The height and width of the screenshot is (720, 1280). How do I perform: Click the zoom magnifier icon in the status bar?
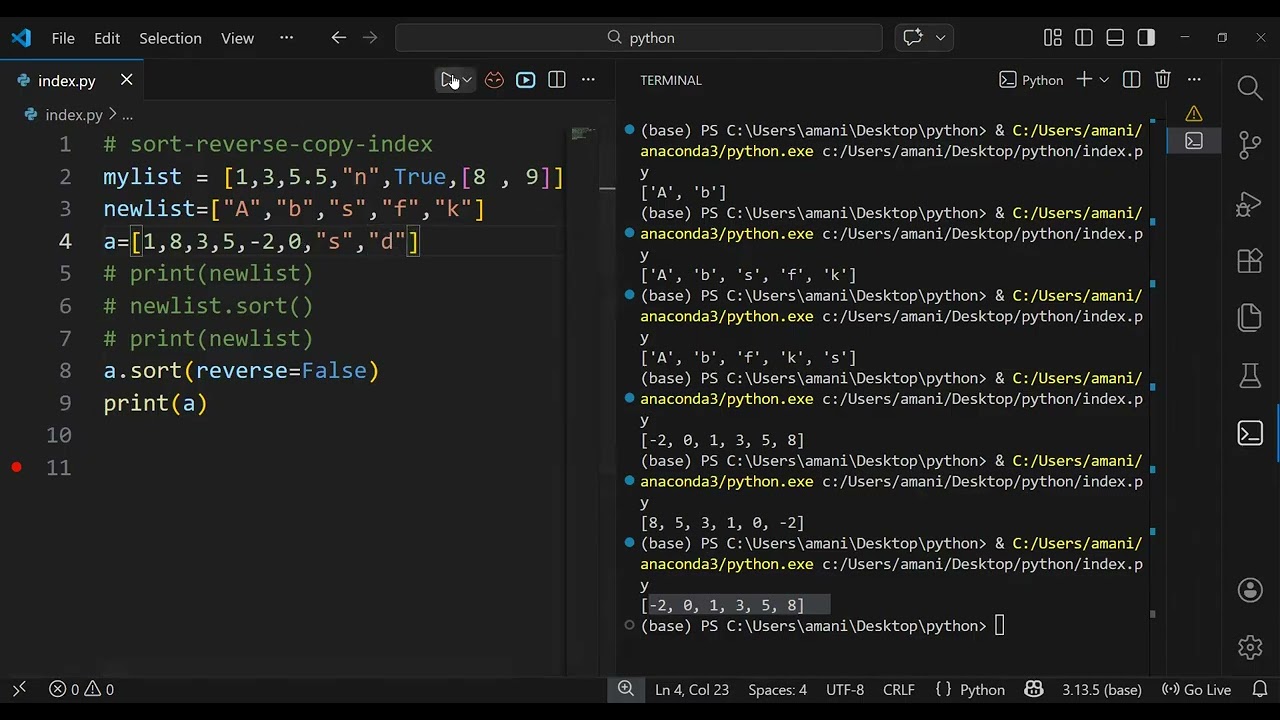(626, 689)
